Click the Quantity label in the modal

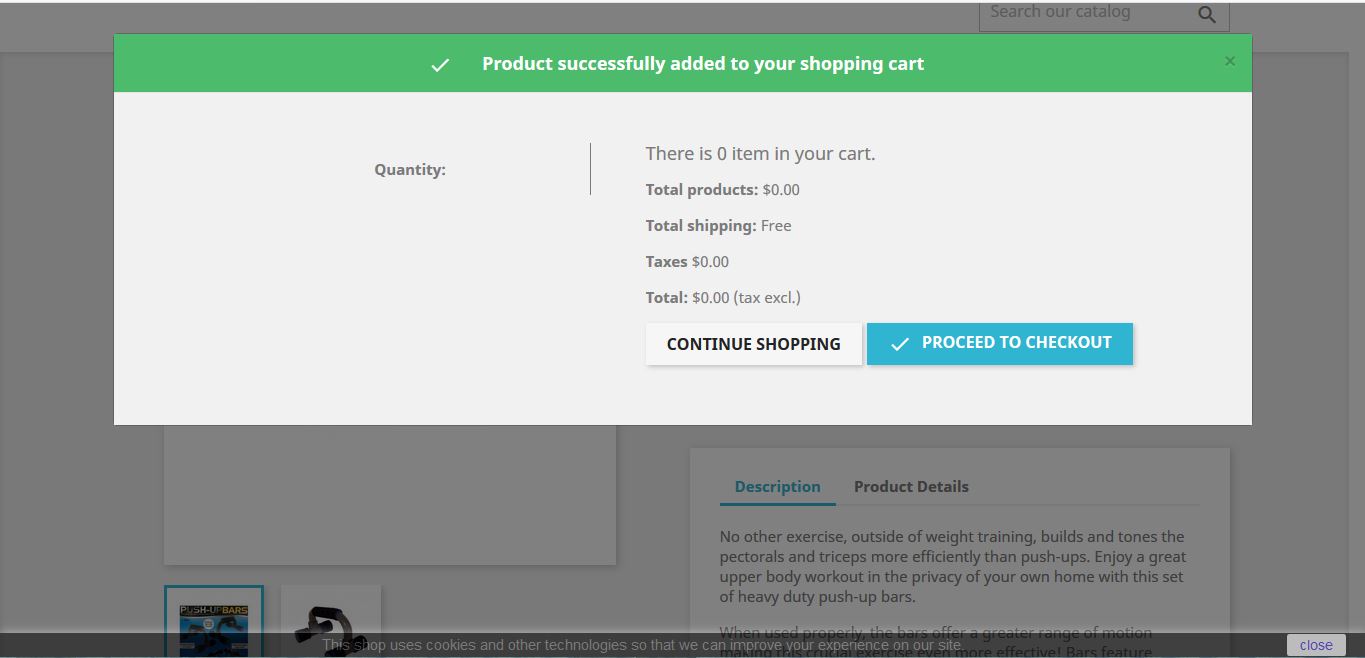point(409,169)
